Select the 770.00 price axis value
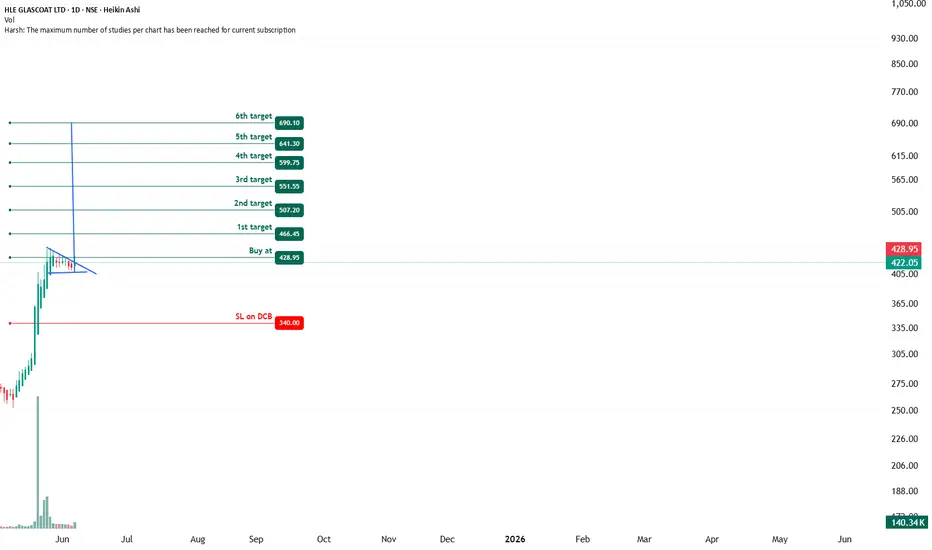This screenshot has width=932, height=550. (905, 92)
